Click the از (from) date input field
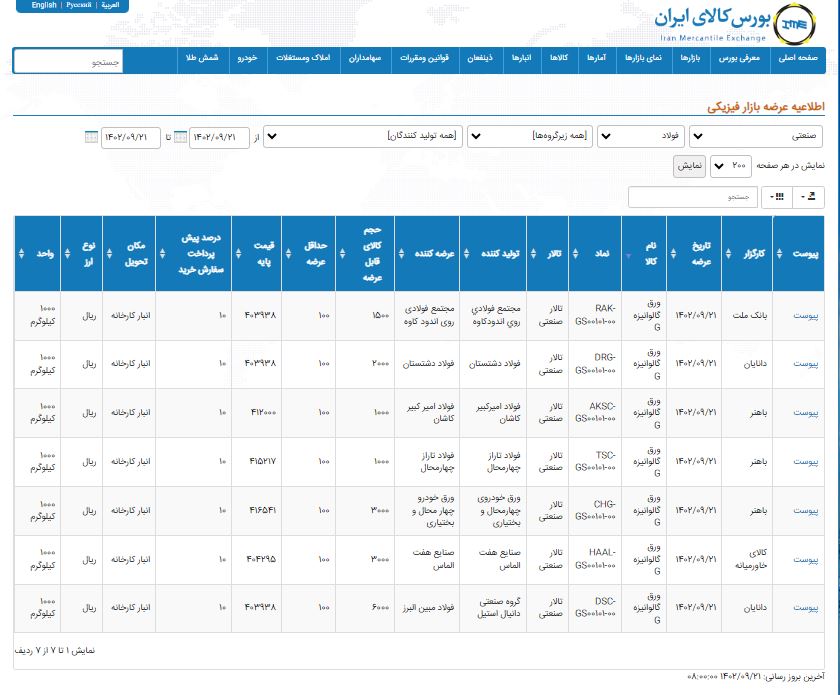Viewport: 840px width, 695px height. click(219, 138)
